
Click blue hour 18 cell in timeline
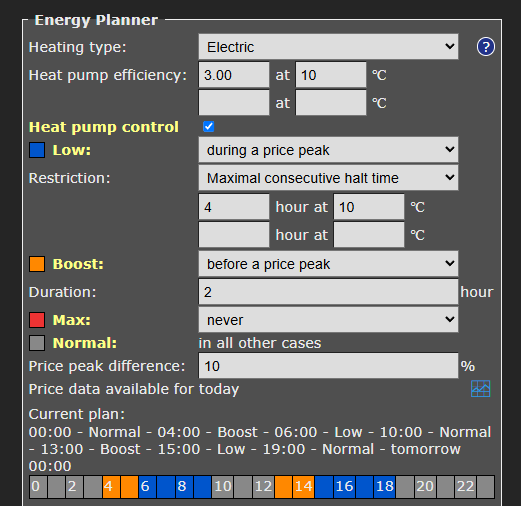385,487
